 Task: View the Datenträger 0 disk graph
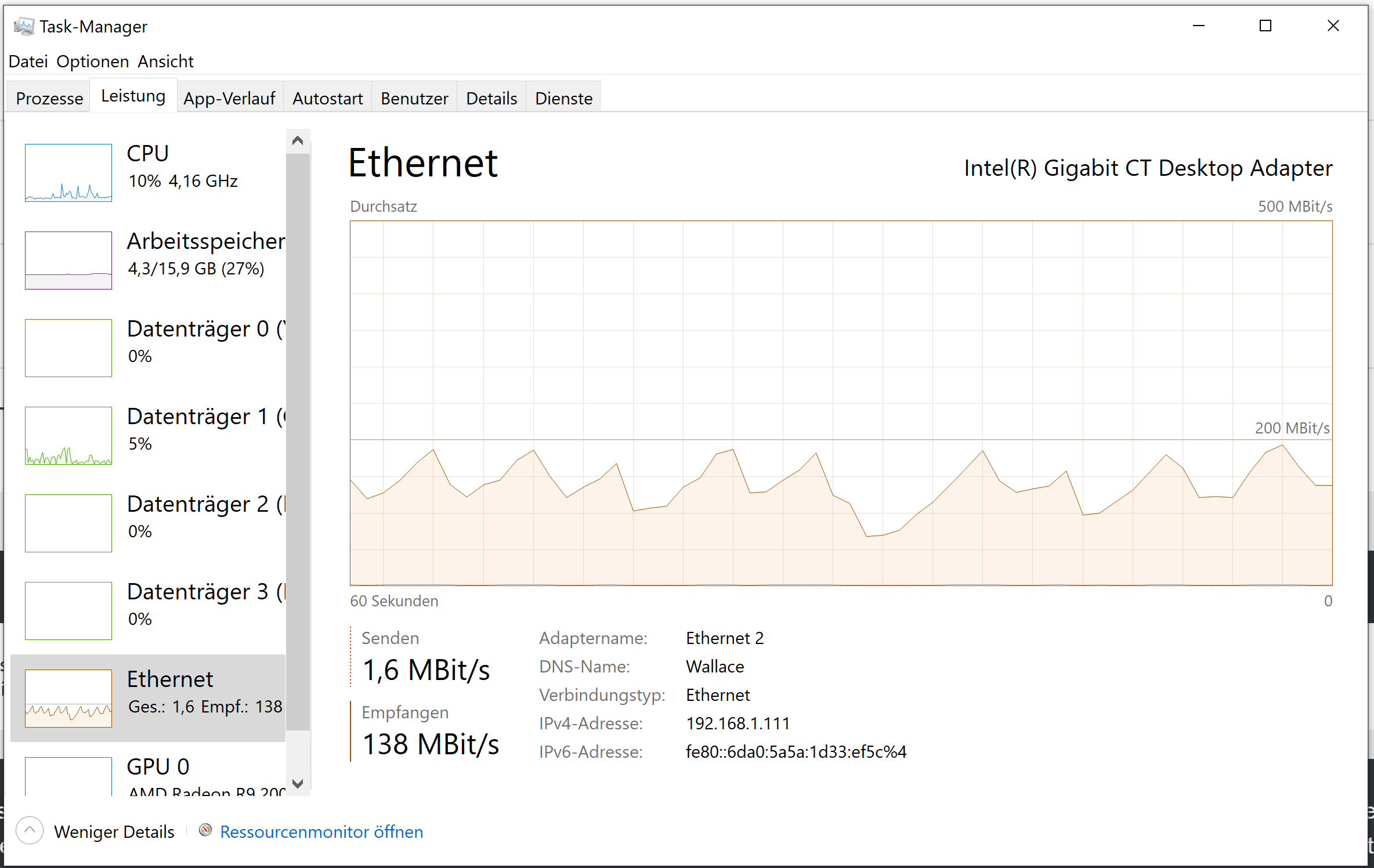pyautogui.click(x=68, y=348)
